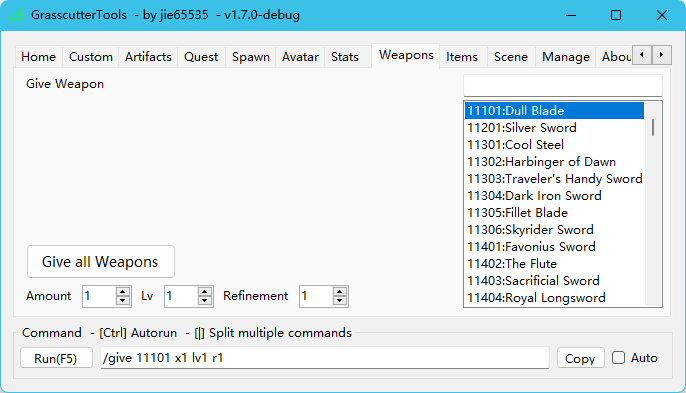The width and height of the screenshot is (686, 393).
Task: Enable the Auto checkbox
Action: pyautogui.click(x=618, y=358)
